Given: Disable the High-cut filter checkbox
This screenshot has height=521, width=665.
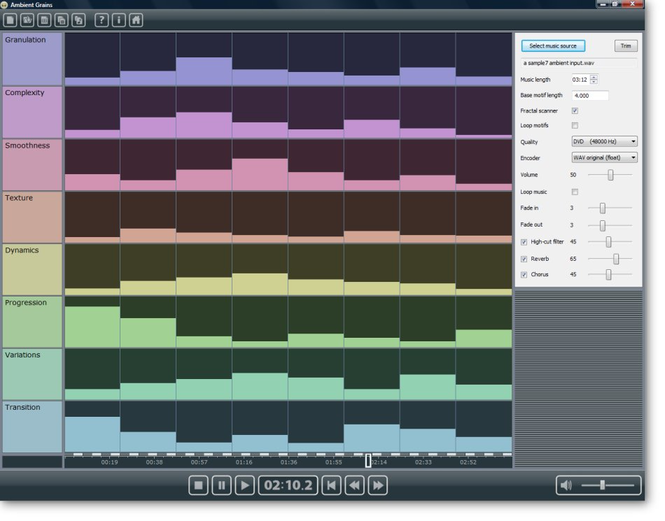Looking at the screenshot, I should pyautogui.click(x=524, y=242).
